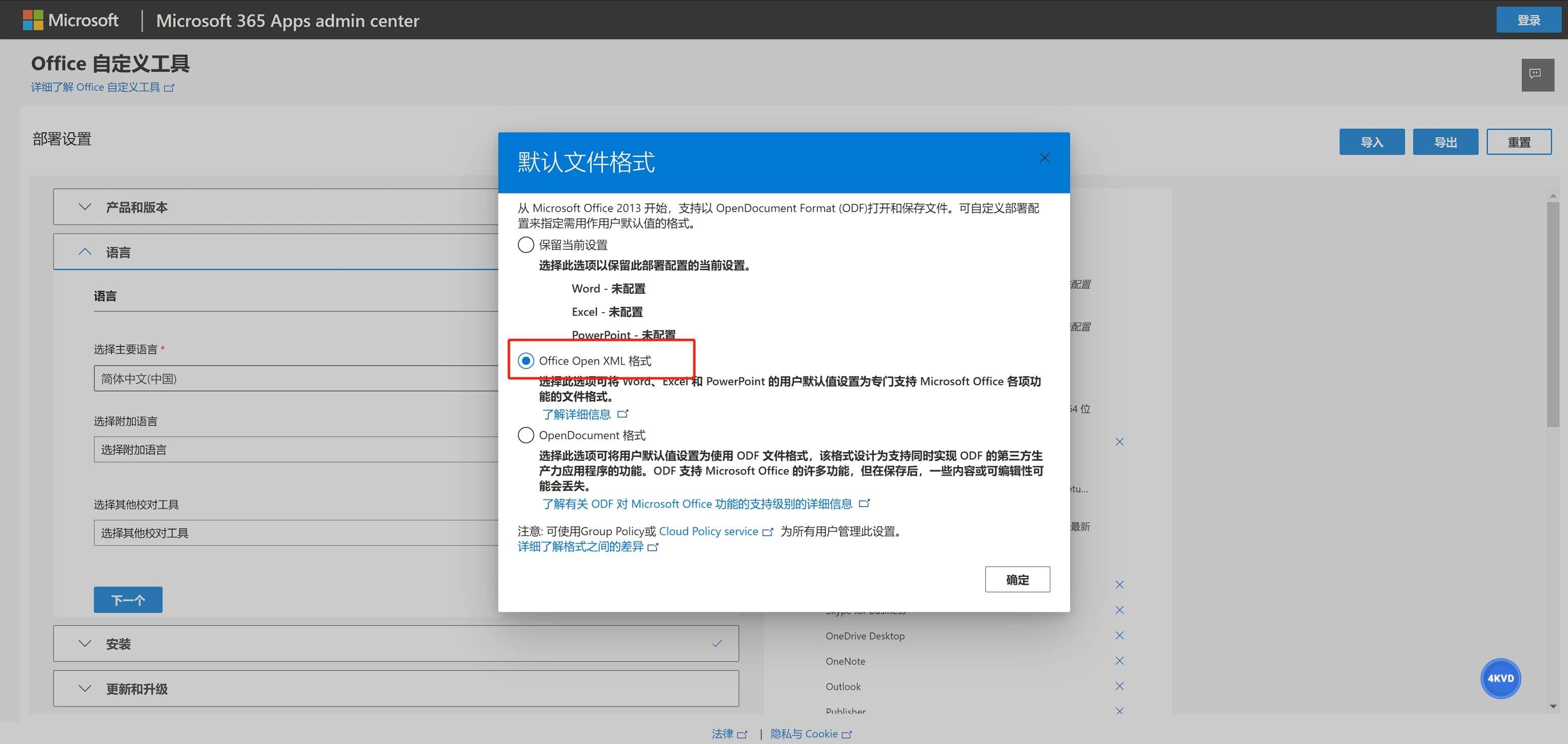
Task: Collapse the 语言 section chevron
Action: [85, 252]
